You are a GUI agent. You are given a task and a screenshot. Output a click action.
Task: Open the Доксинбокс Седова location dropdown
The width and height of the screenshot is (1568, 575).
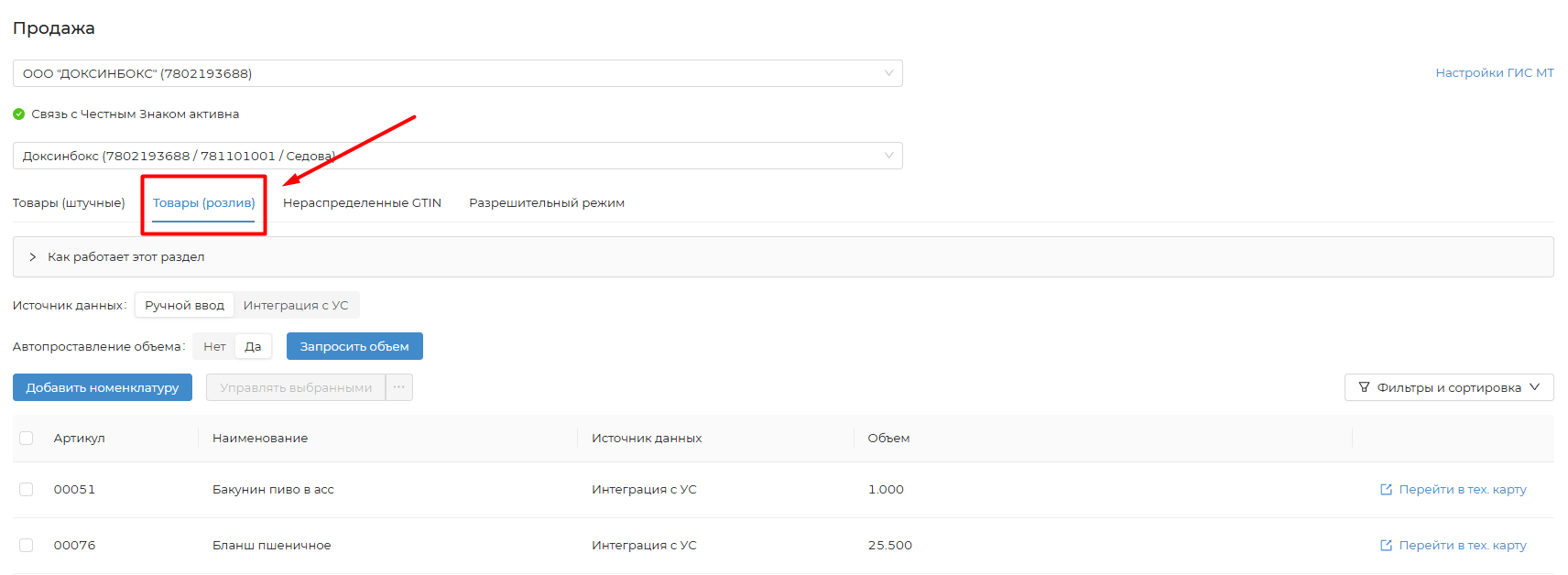point(457,156)
